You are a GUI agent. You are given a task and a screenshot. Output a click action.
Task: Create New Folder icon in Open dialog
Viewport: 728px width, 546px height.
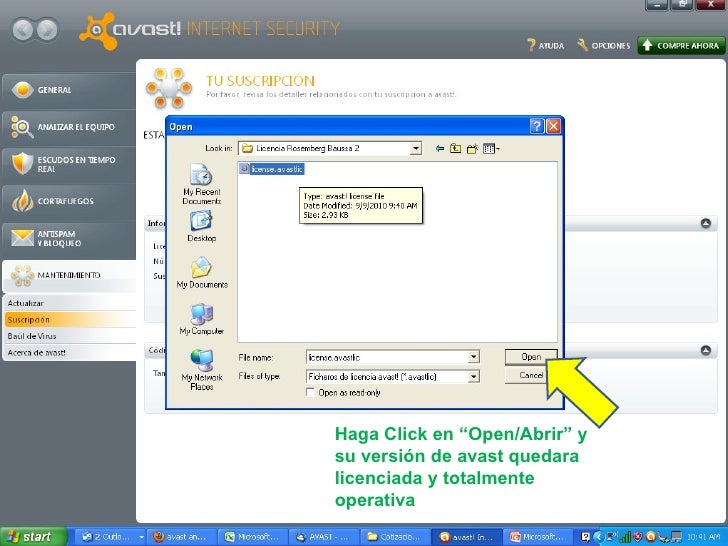tap(472, 149)
